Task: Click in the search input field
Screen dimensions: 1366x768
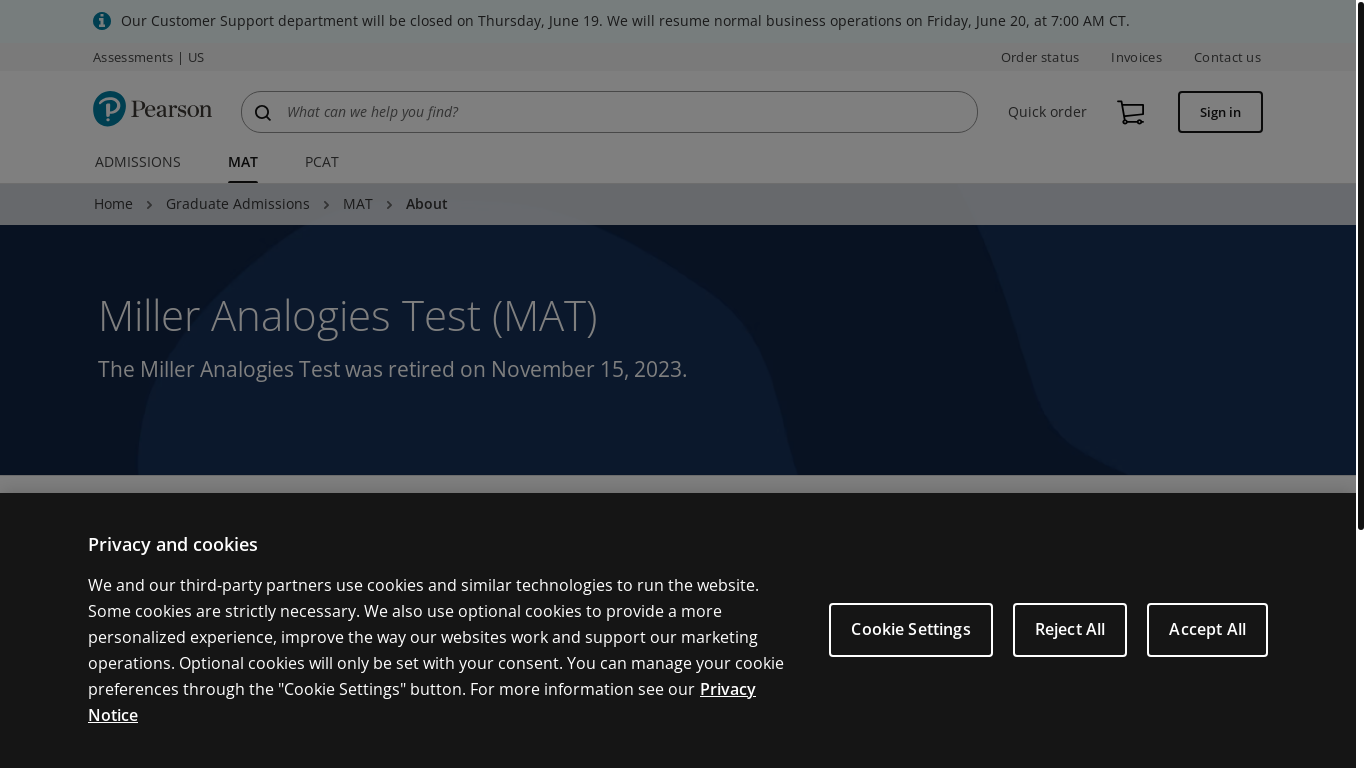Action: 620,112
